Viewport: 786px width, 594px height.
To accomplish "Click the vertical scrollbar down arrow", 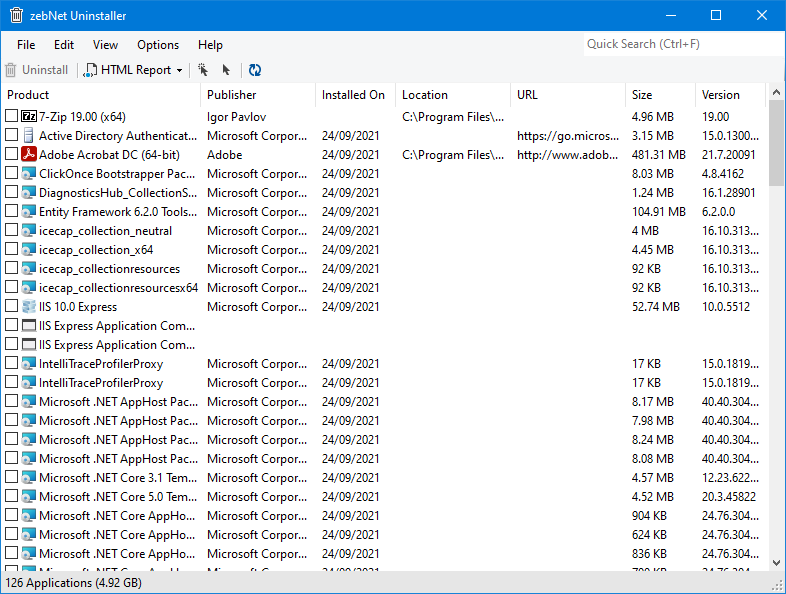I will pyautogui.click(x=777, y=563).
